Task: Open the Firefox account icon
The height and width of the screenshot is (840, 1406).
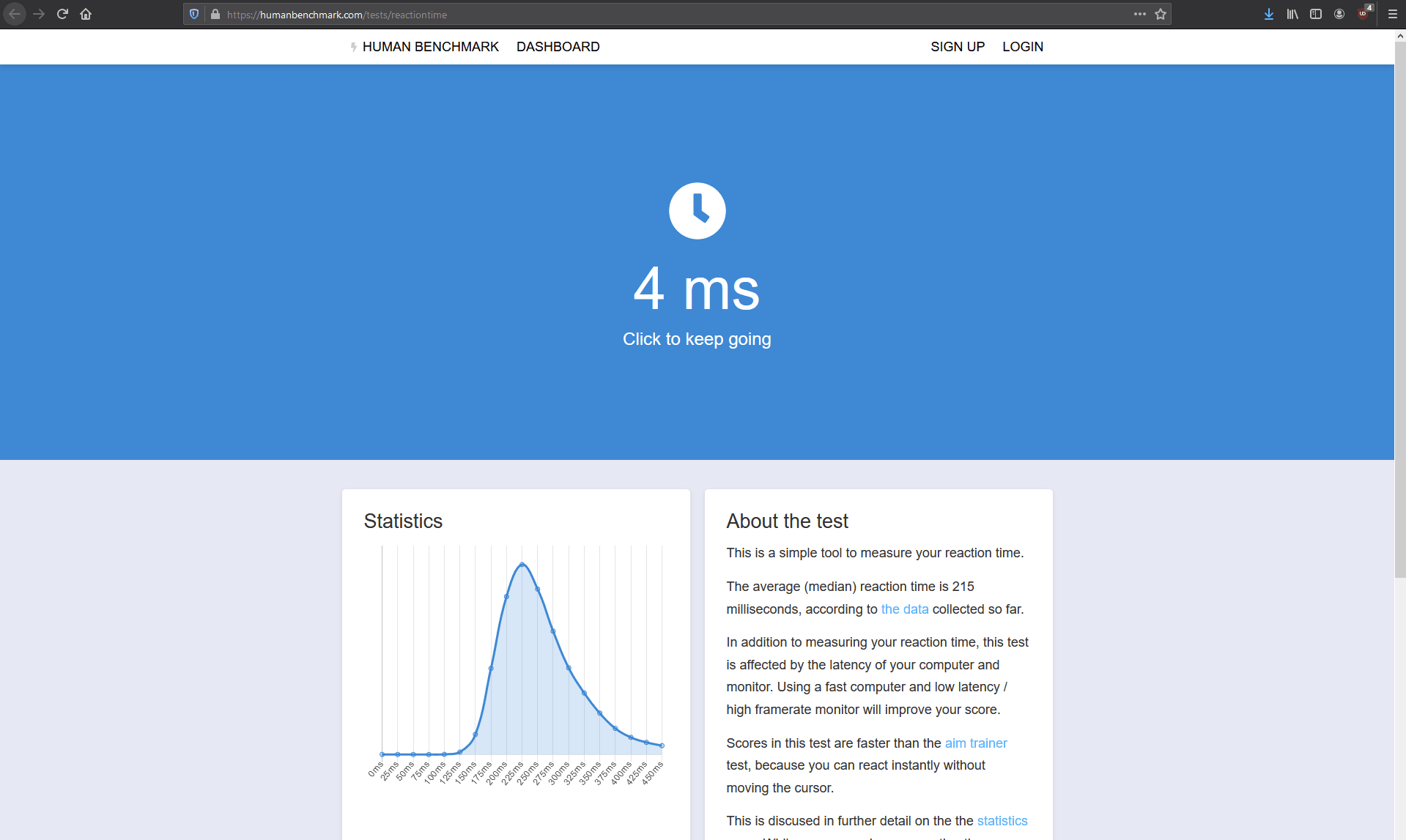Action: pos(1339,14)
